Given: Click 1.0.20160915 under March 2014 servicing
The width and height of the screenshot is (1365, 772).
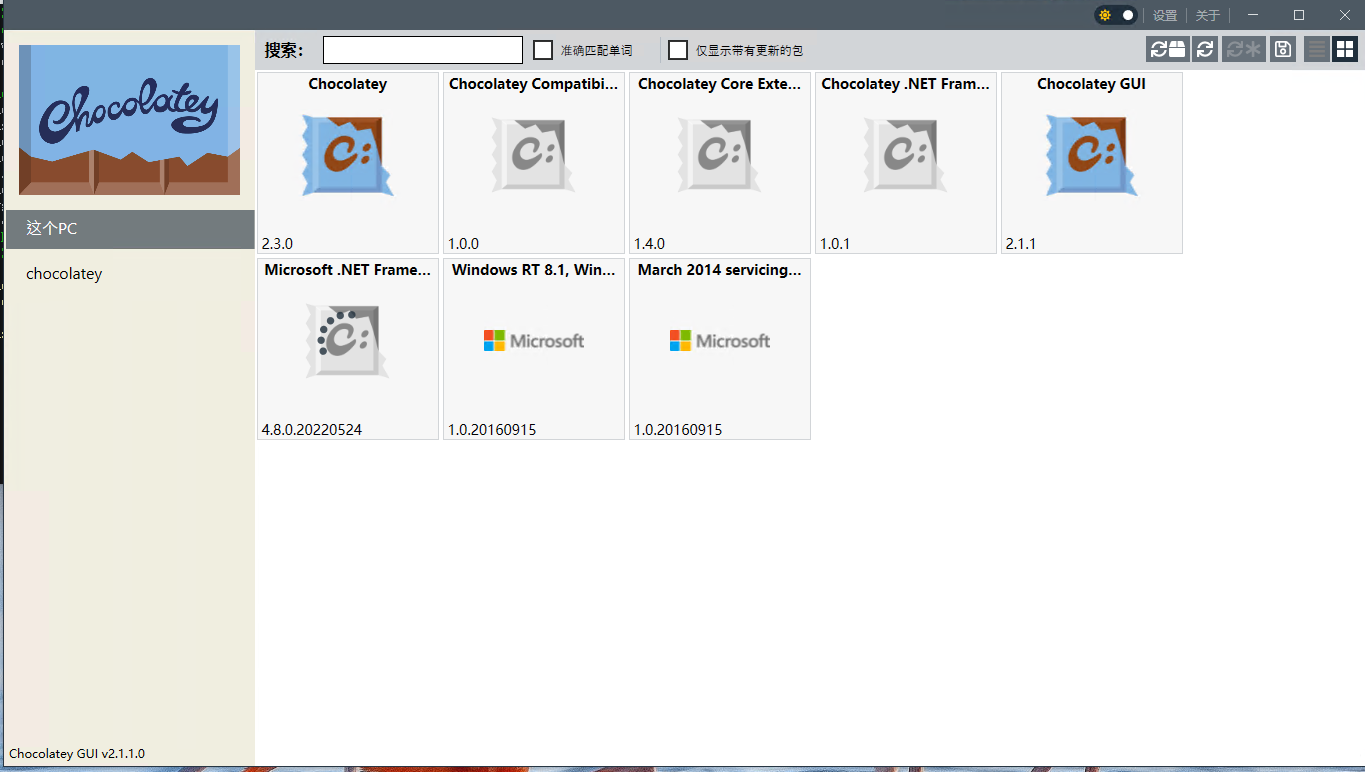Looking at the screenshot, I should (x=678, y=430).
